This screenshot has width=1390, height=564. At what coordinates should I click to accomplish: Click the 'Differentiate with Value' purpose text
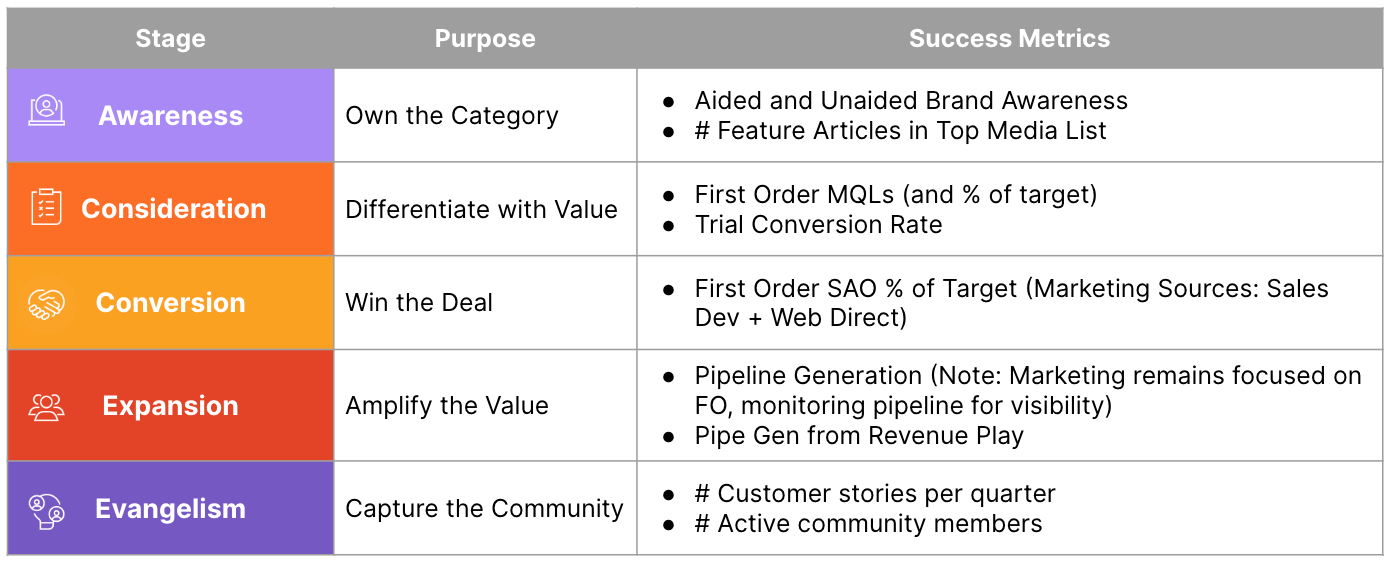click(x=482, y=210)
